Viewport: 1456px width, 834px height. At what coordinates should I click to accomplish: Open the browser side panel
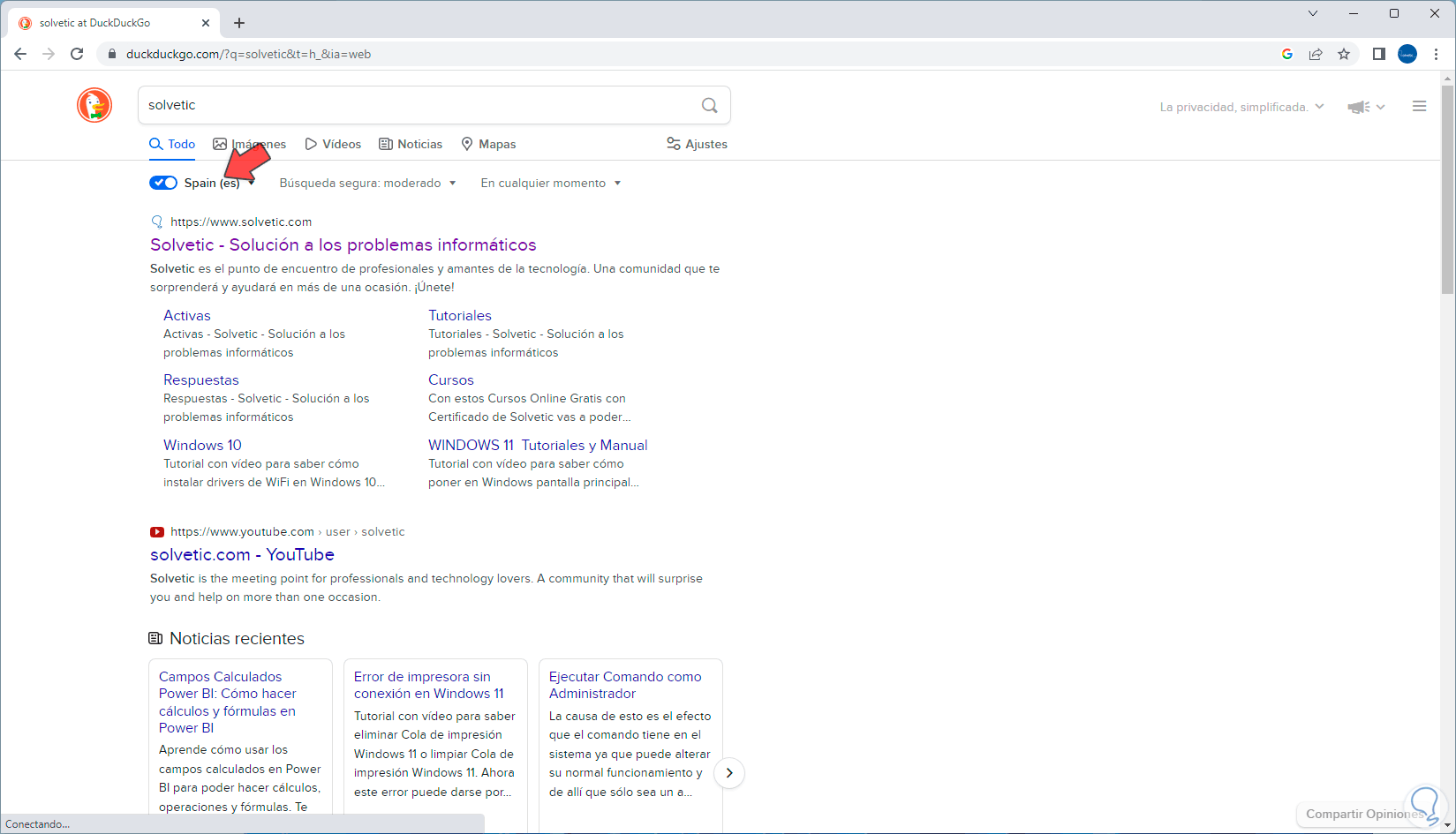coord(1378,54)
